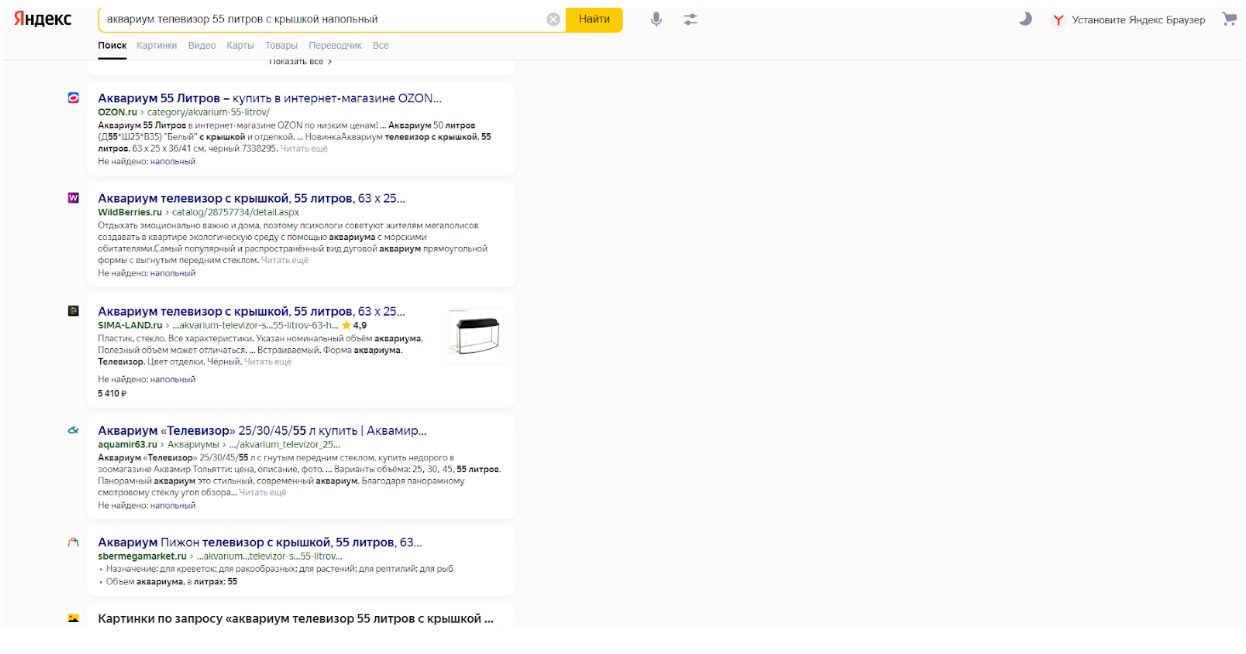
Task: Click the Картинки result favicon
Action: [73, 618]
